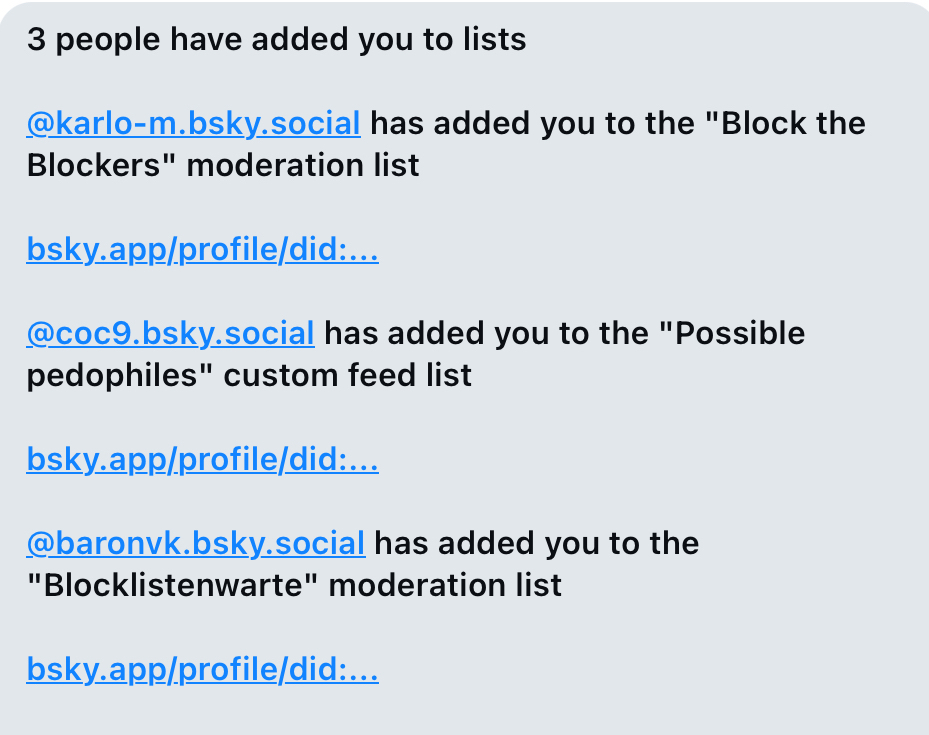The height and width of the screenshot is (735, 929).
Task: Follow the bsky.app link under Possible pedophiles
Action: pyautogui.click(x=202, y=460)
